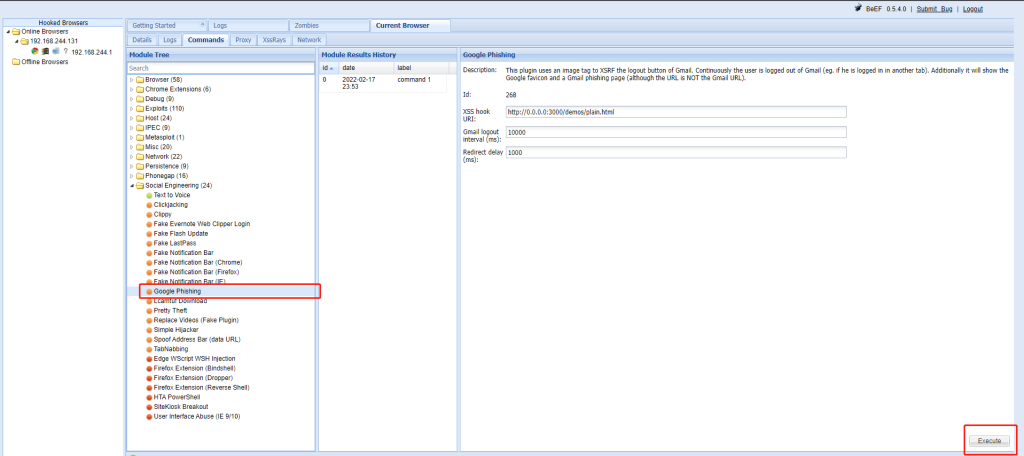The image size is (1024, 456).
Task: Click the green status dot of Text to Voice
Action: (x=149, y=195)
